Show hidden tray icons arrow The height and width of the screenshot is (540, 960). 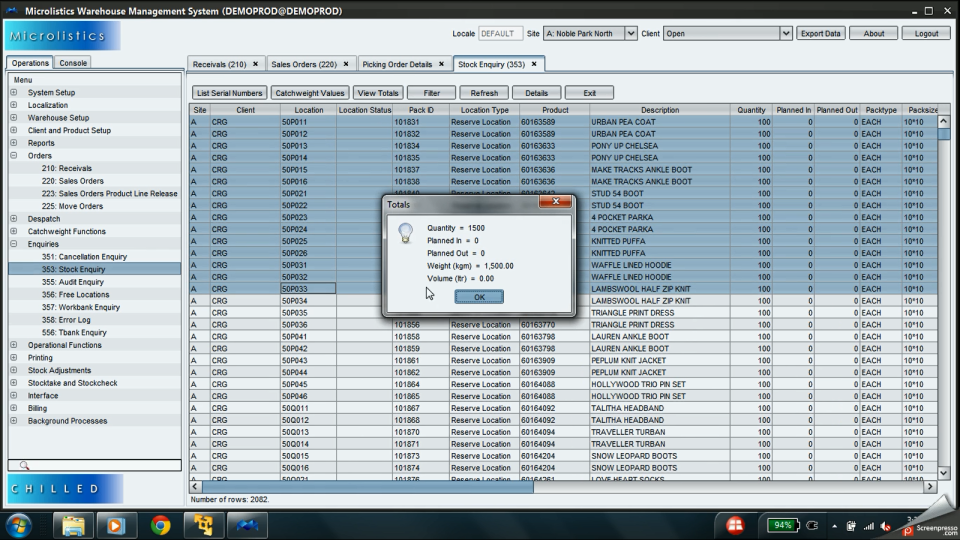(x=834, y=526)
